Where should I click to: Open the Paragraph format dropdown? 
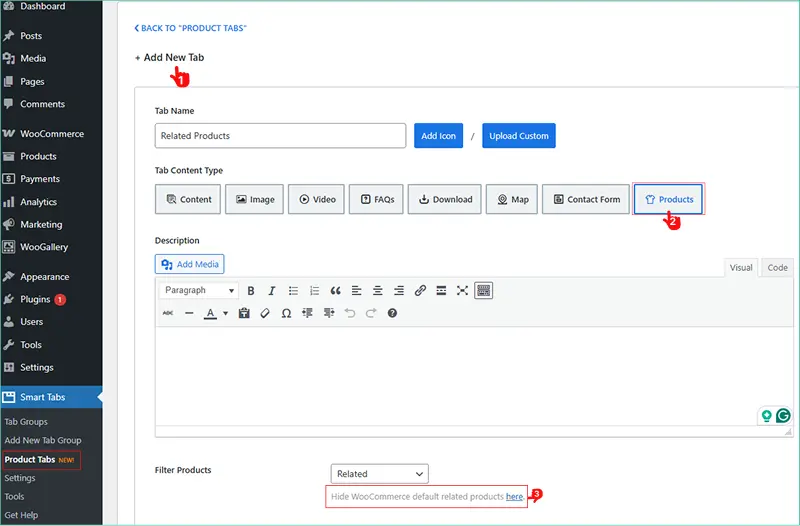click(x=199, y=290)
